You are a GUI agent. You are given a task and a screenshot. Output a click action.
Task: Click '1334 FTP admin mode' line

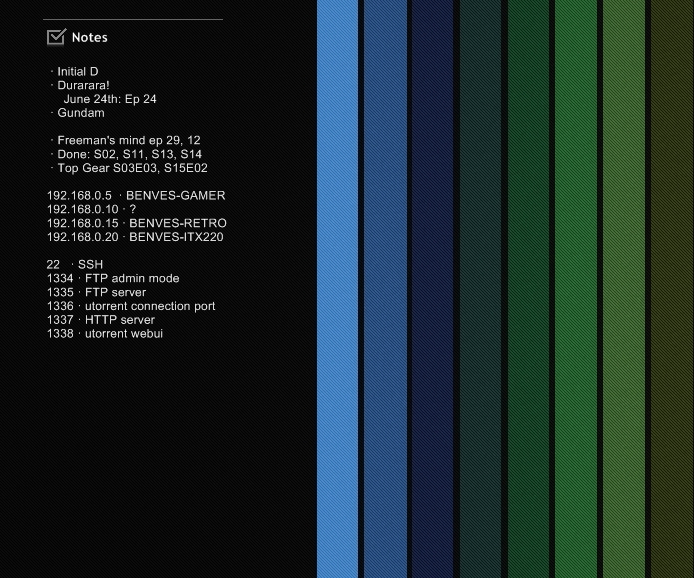(113, 278)
